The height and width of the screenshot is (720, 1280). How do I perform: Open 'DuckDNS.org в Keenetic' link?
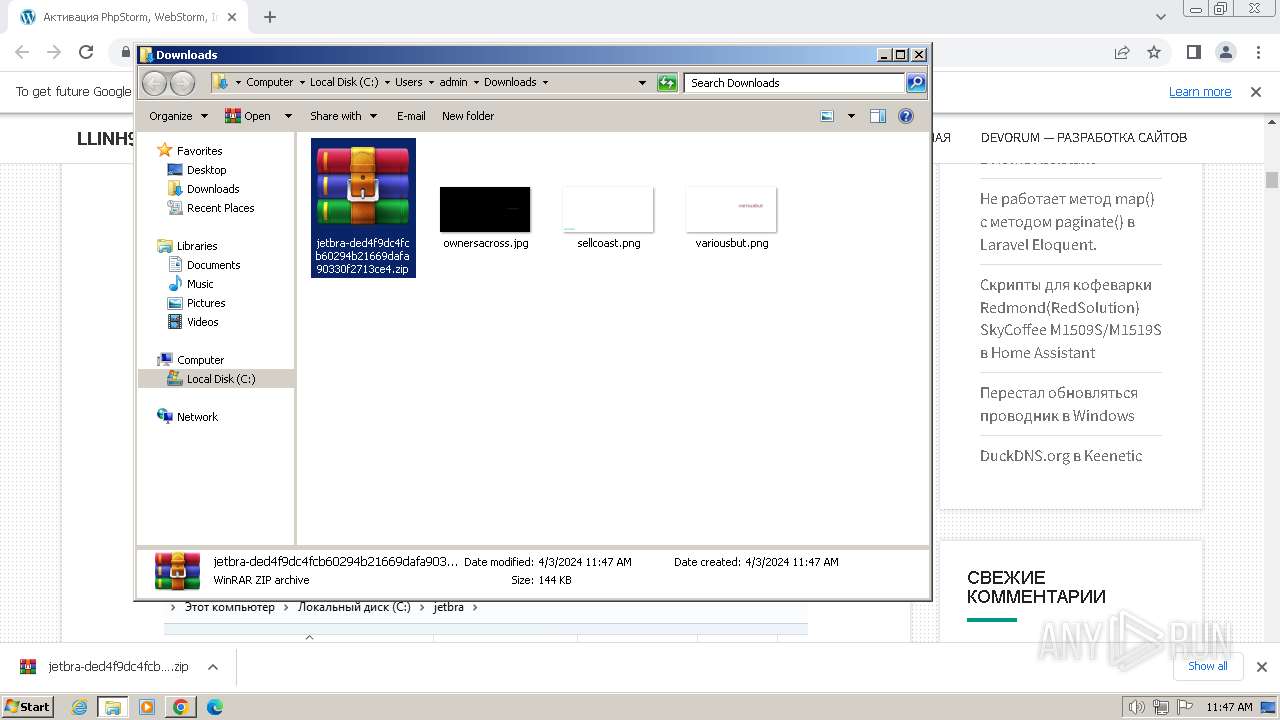[1061, 456]
